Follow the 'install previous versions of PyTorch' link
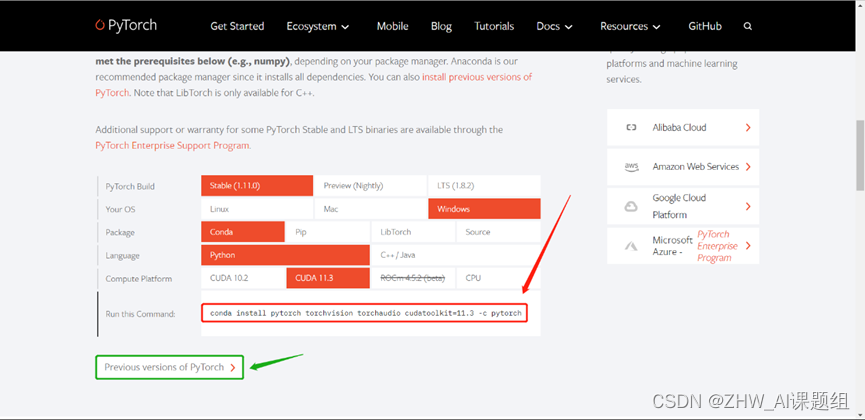 click(477, 77)
